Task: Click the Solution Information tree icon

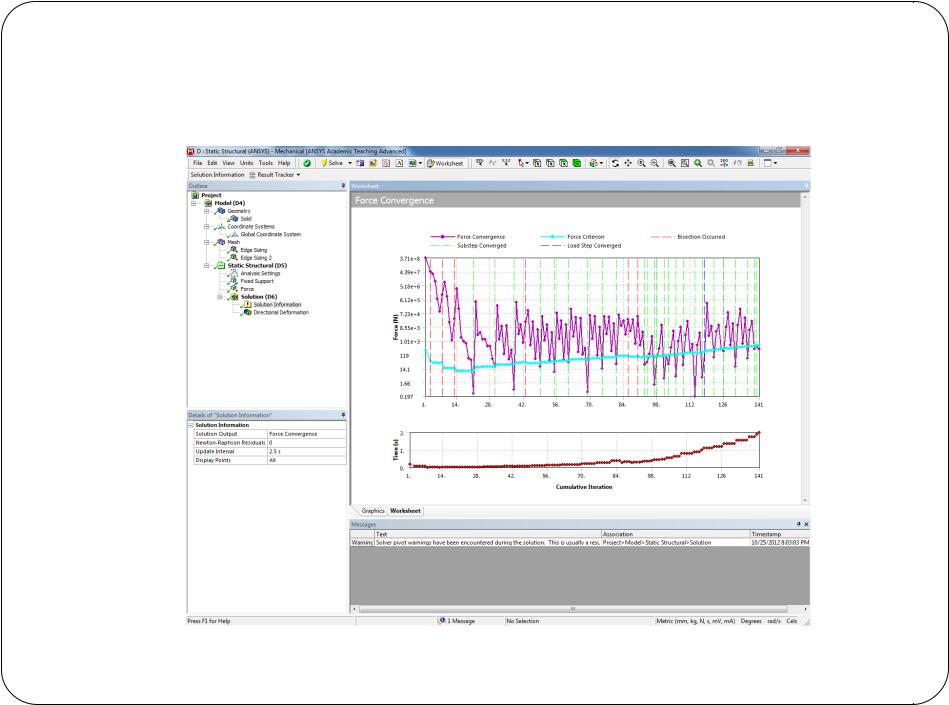Action: 247,305
